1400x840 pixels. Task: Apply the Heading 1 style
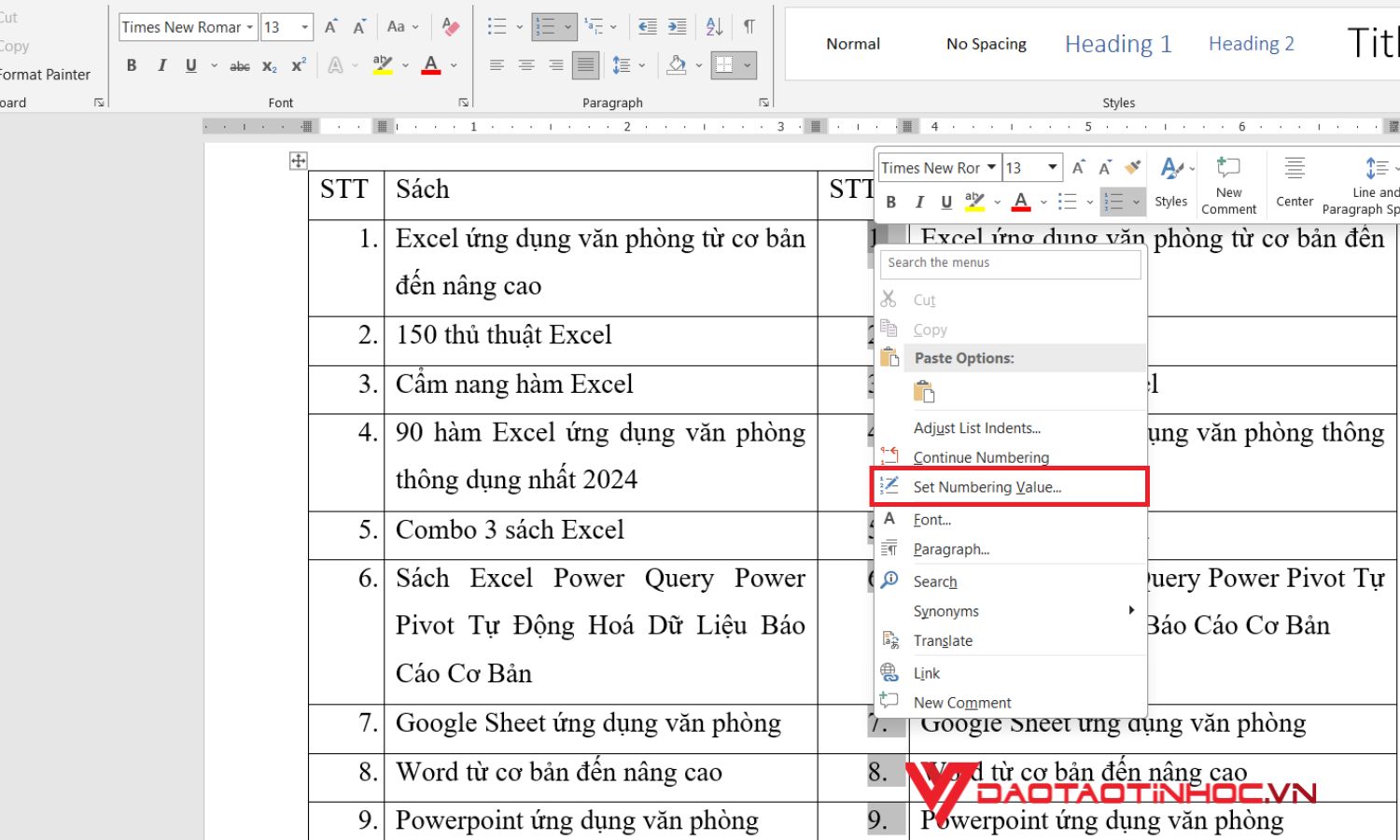1117,43
